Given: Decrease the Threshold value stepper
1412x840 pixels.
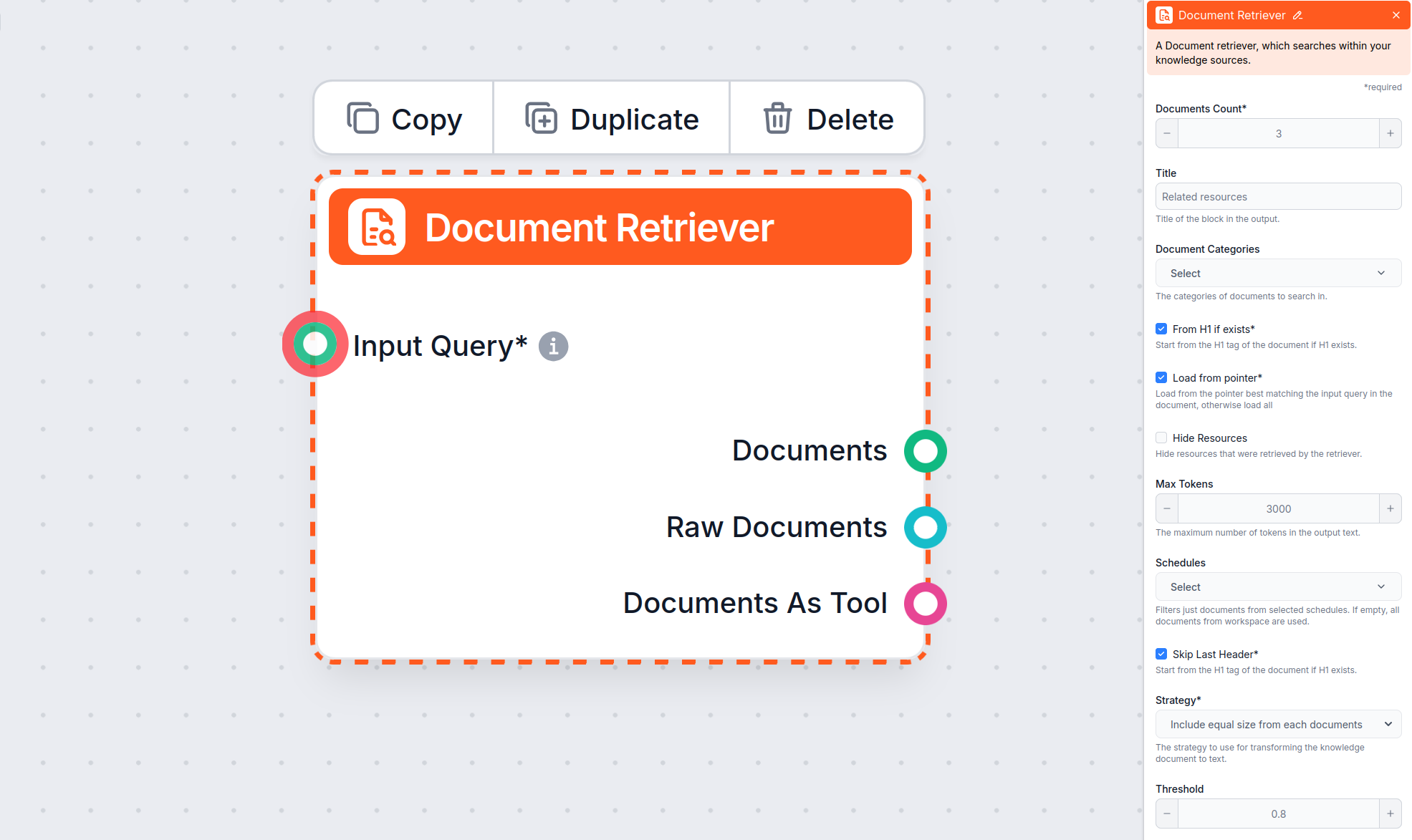Looking at the screenshot, I should click(1166, 814).
